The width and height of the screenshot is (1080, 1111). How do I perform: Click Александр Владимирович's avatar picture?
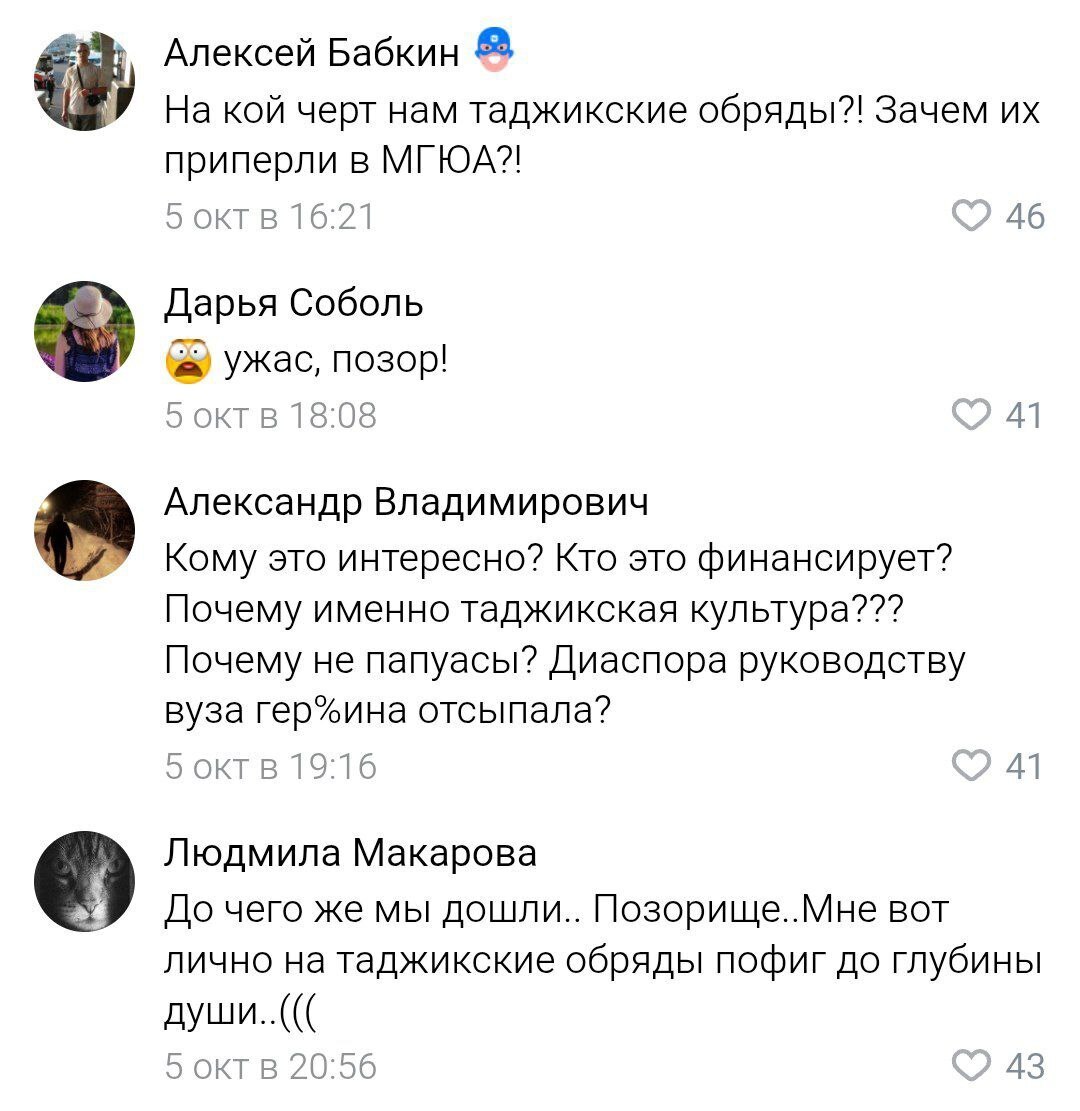tap(85, 530)
